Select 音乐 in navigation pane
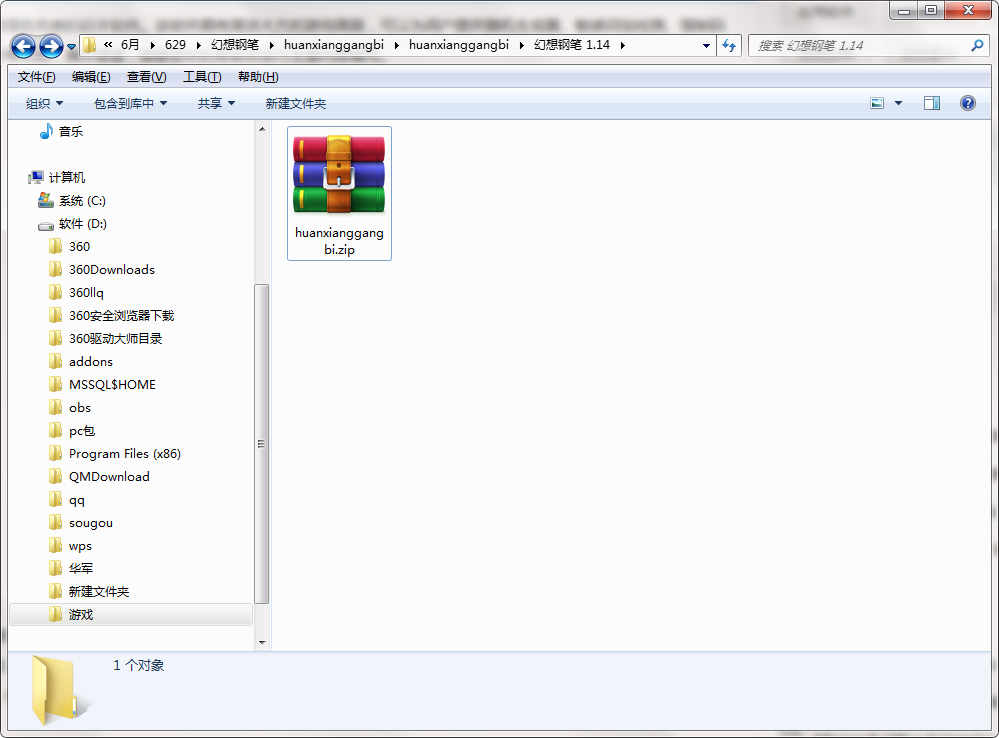The width and height of the screenshot is (999, 738). [71, 131]
